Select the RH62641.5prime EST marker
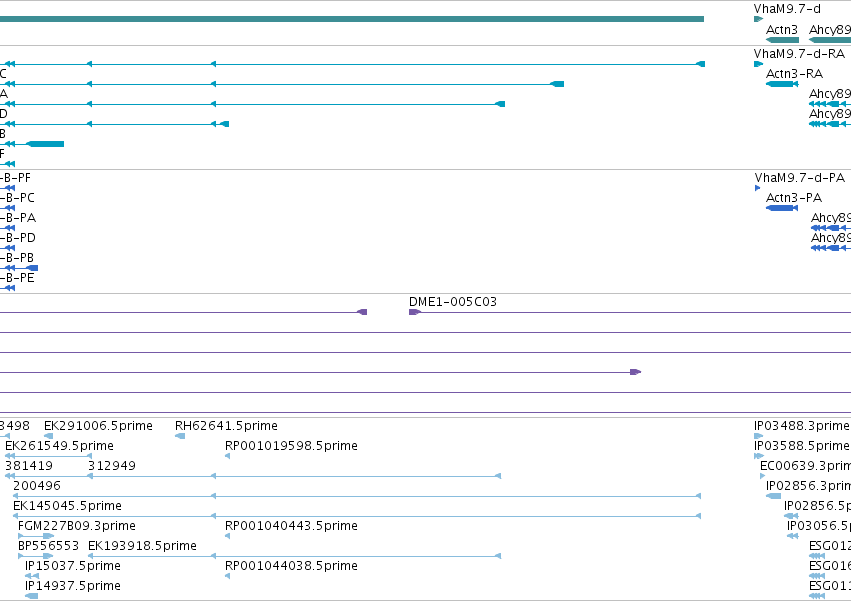851x601 pixels. [x=180, y=436]
